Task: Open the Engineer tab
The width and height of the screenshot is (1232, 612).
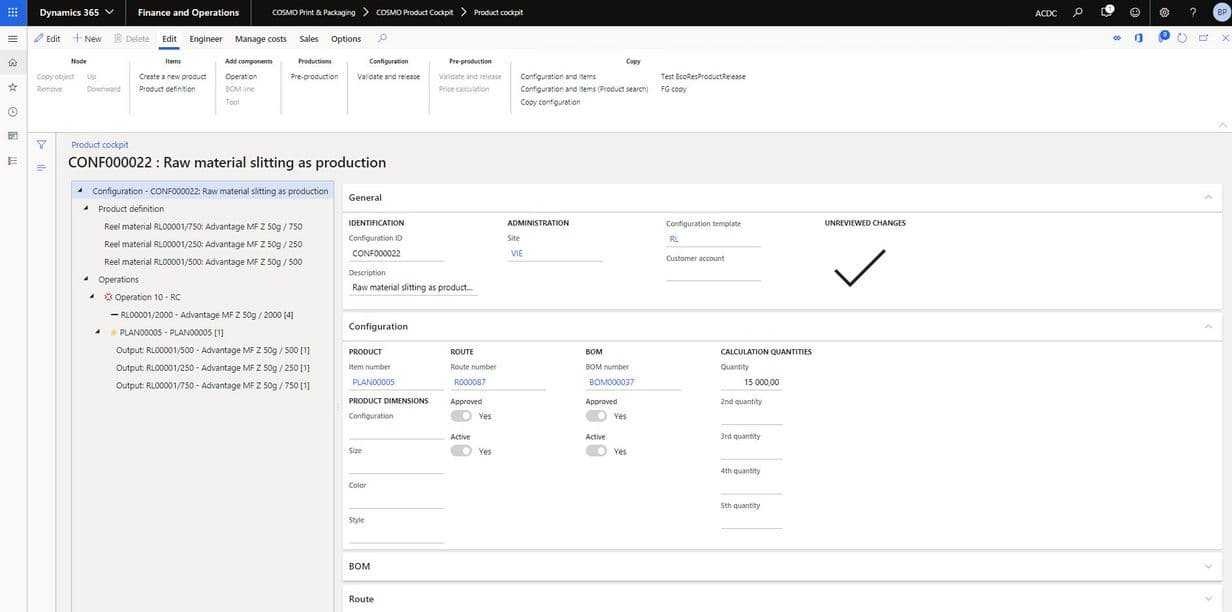Action: coord(206,39)
